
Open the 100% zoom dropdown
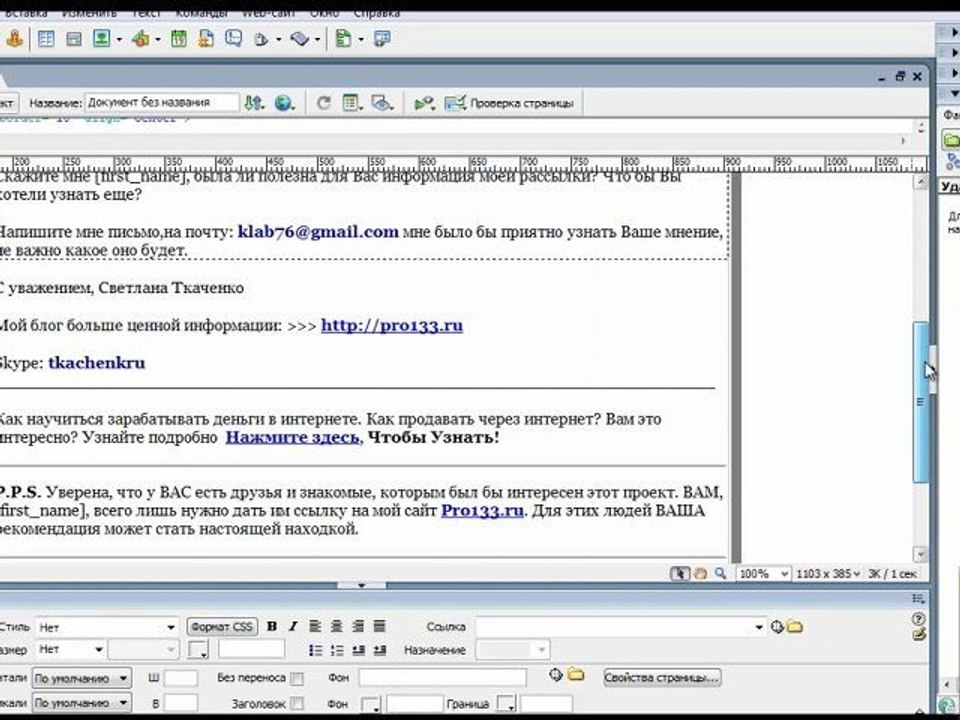(x=763, y=574)
